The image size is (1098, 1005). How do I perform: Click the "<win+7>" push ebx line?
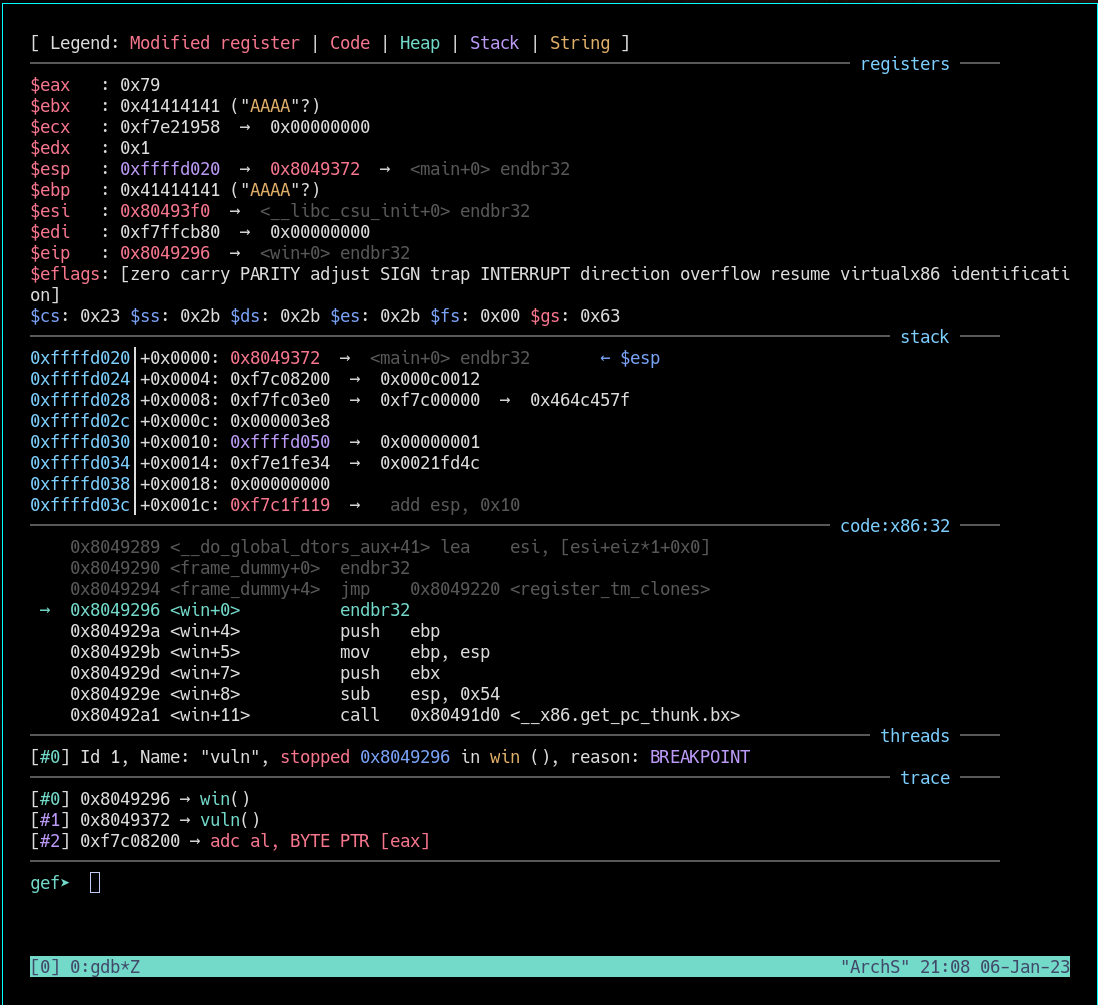pos(255,673)
